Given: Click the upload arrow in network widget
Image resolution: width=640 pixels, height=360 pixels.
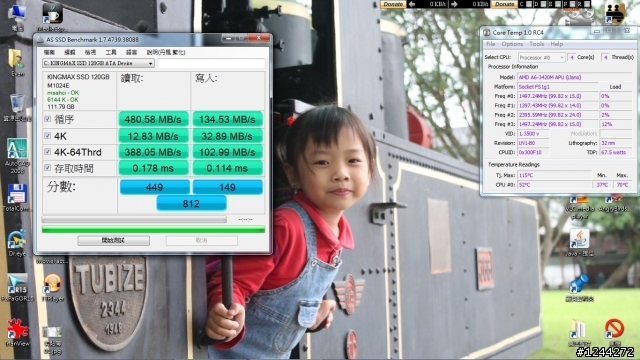Looking at the screenshot, I should [412, 4].
